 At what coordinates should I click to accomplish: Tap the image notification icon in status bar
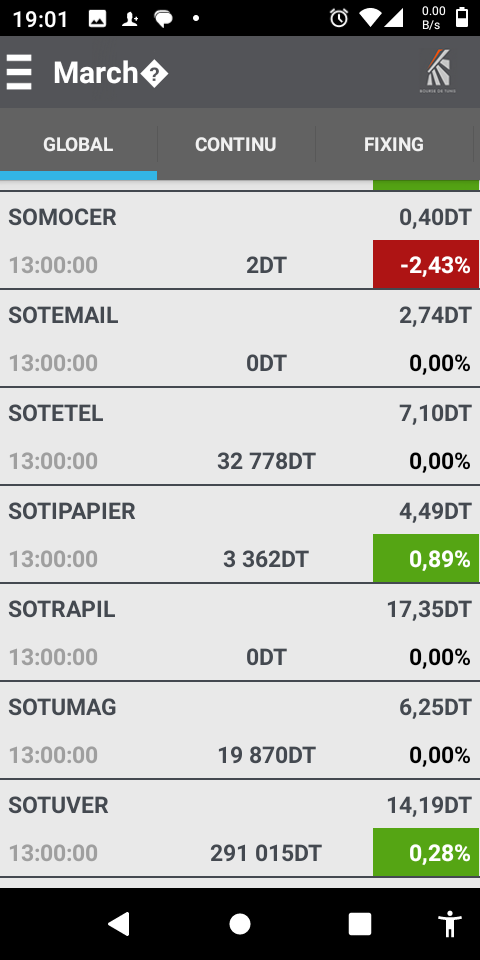coord(97,18)
